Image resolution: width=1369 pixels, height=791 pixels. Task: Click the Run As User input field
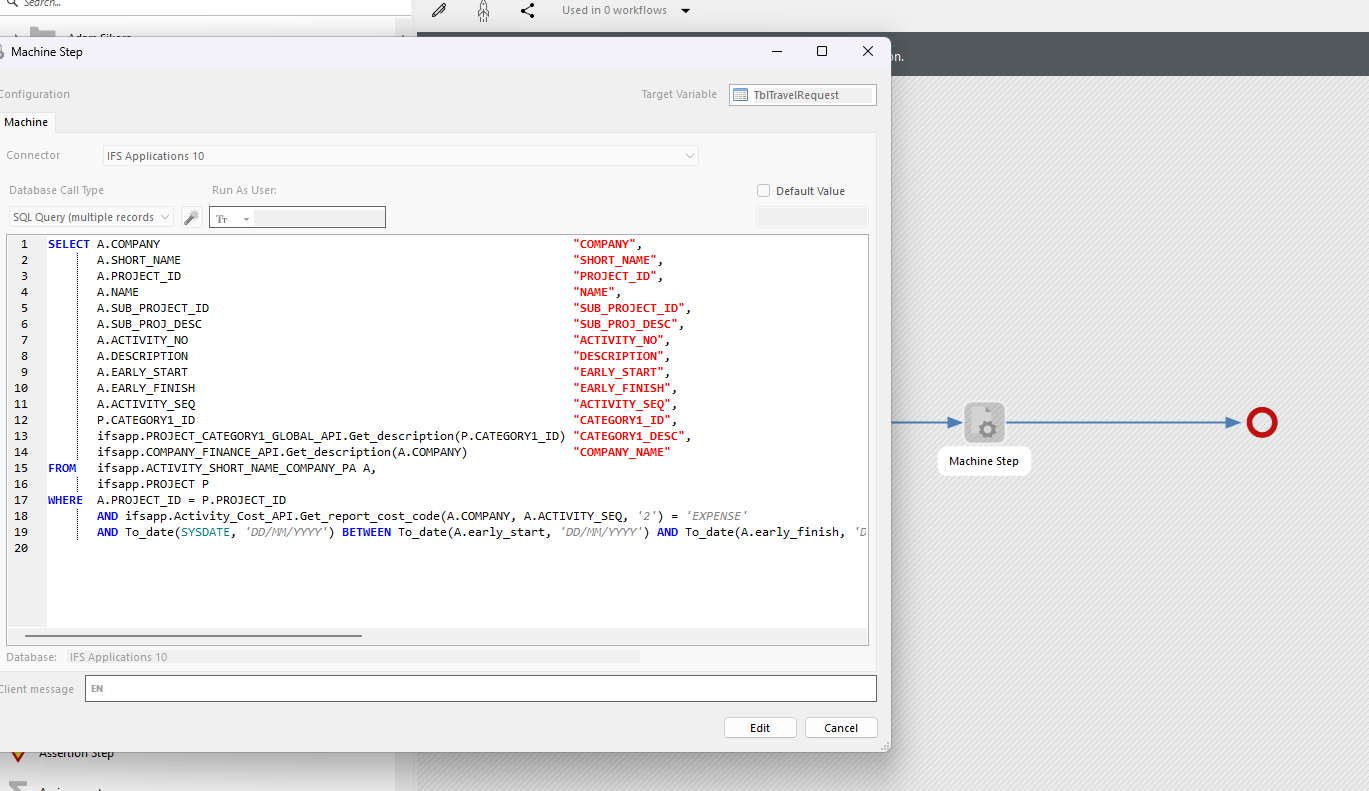[x=319, y=218]
